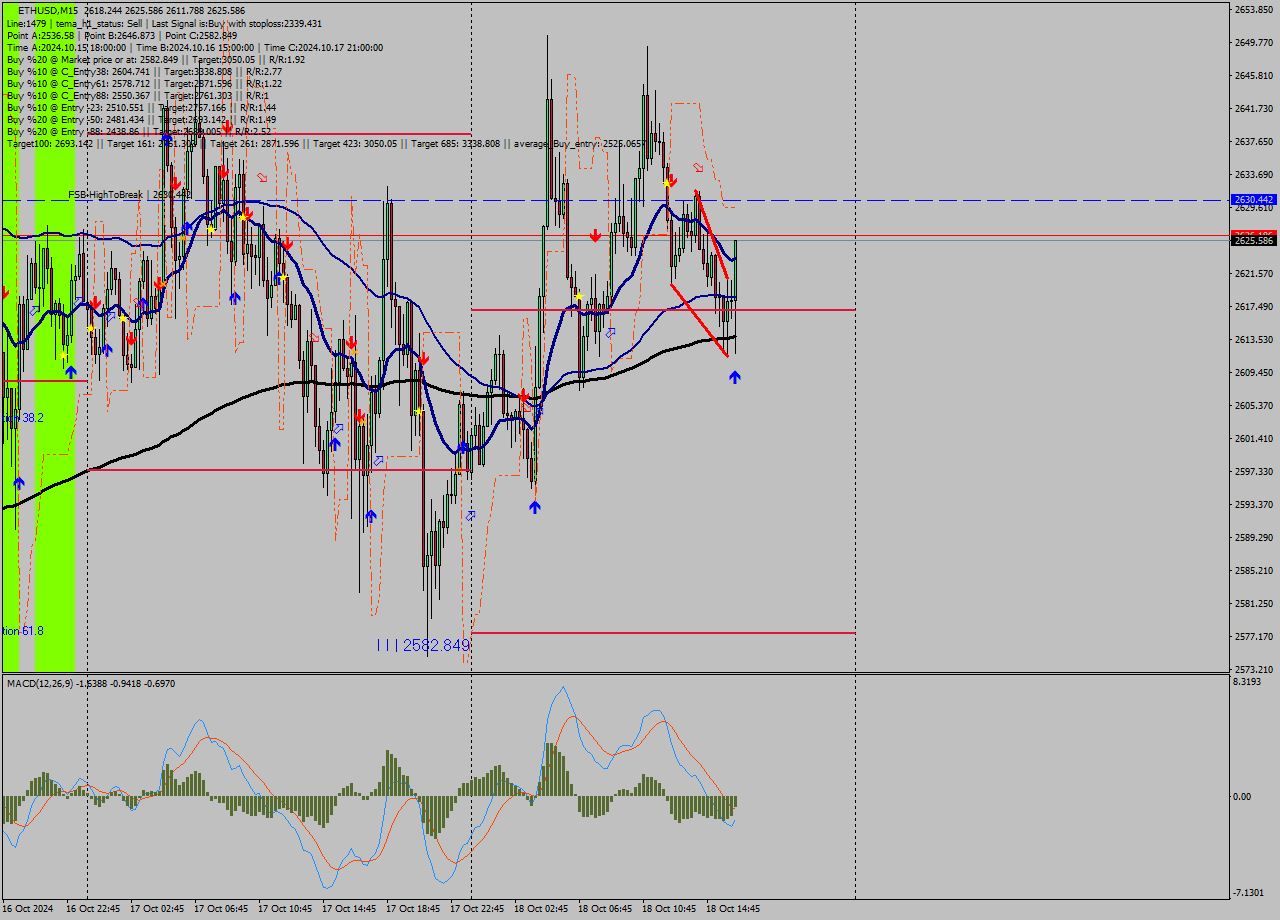
Task: Click the '17 Oct 14:45' time axis label
Action: (x=349, y=909)
